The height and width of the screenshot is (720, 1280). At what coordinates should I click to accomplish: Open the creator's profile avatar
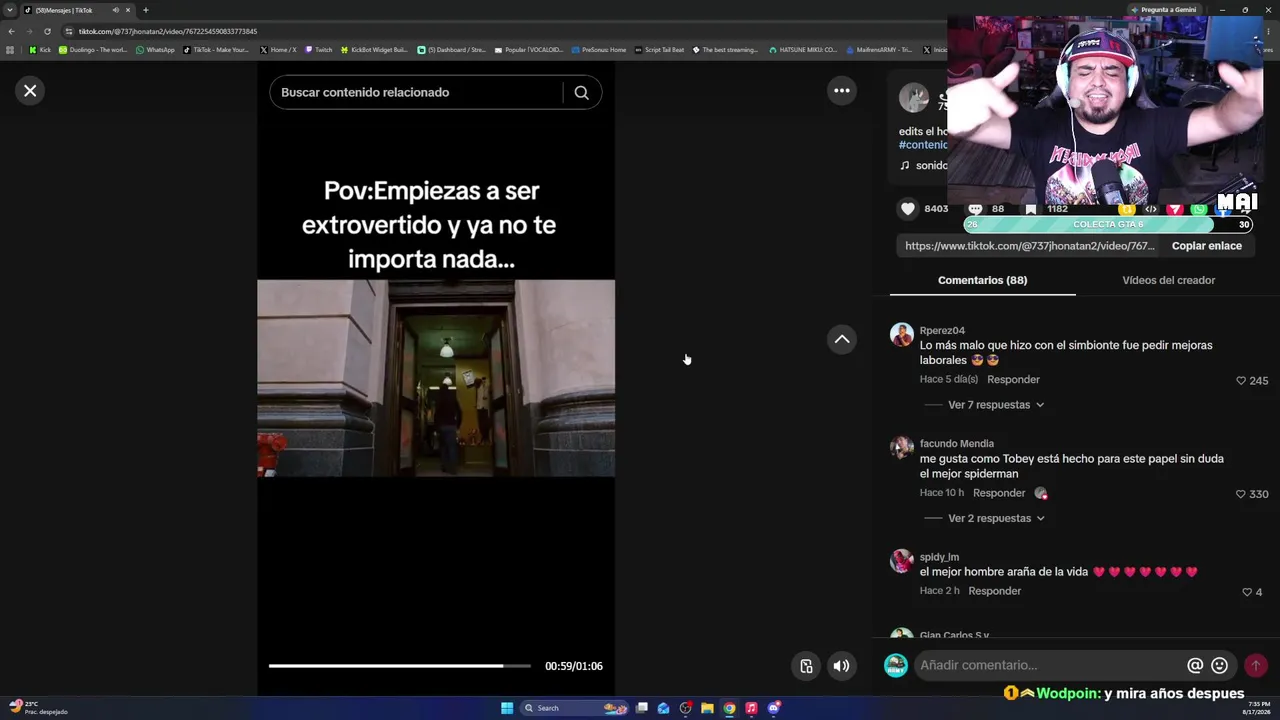[x=914, y=98]
